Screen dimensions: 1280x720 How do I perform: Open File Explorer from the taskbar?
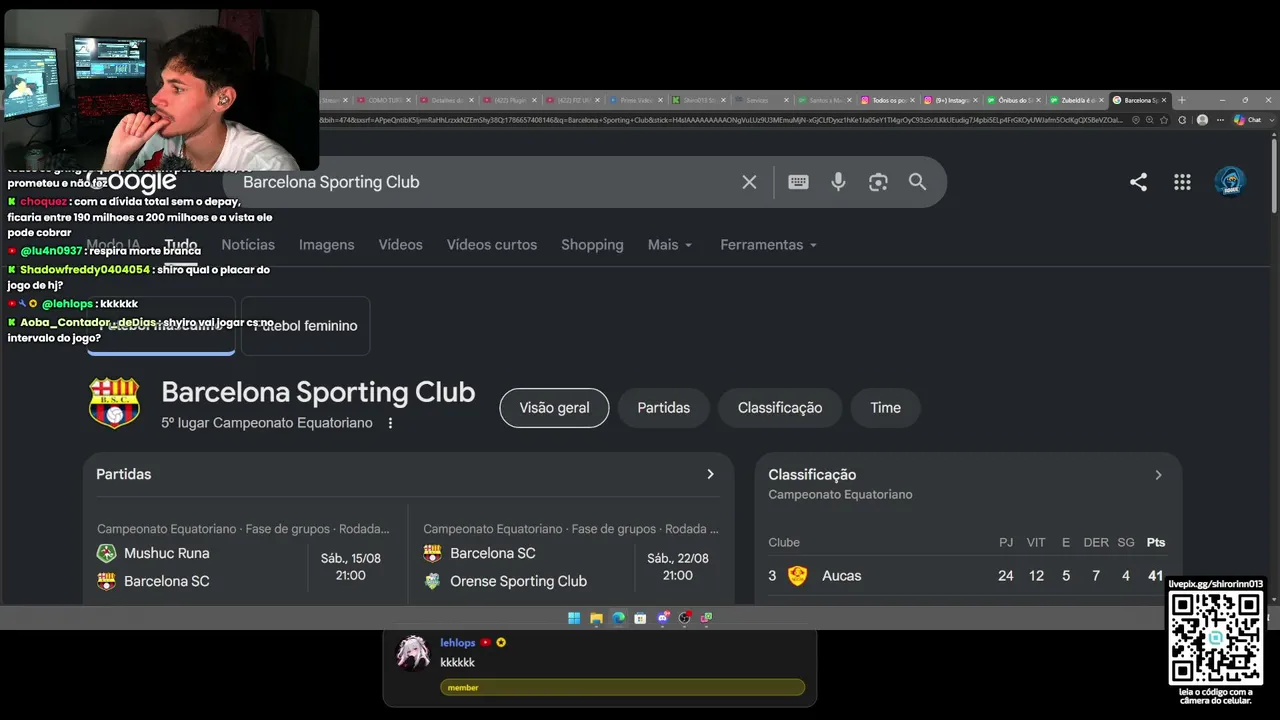click(x=596, y=618)
